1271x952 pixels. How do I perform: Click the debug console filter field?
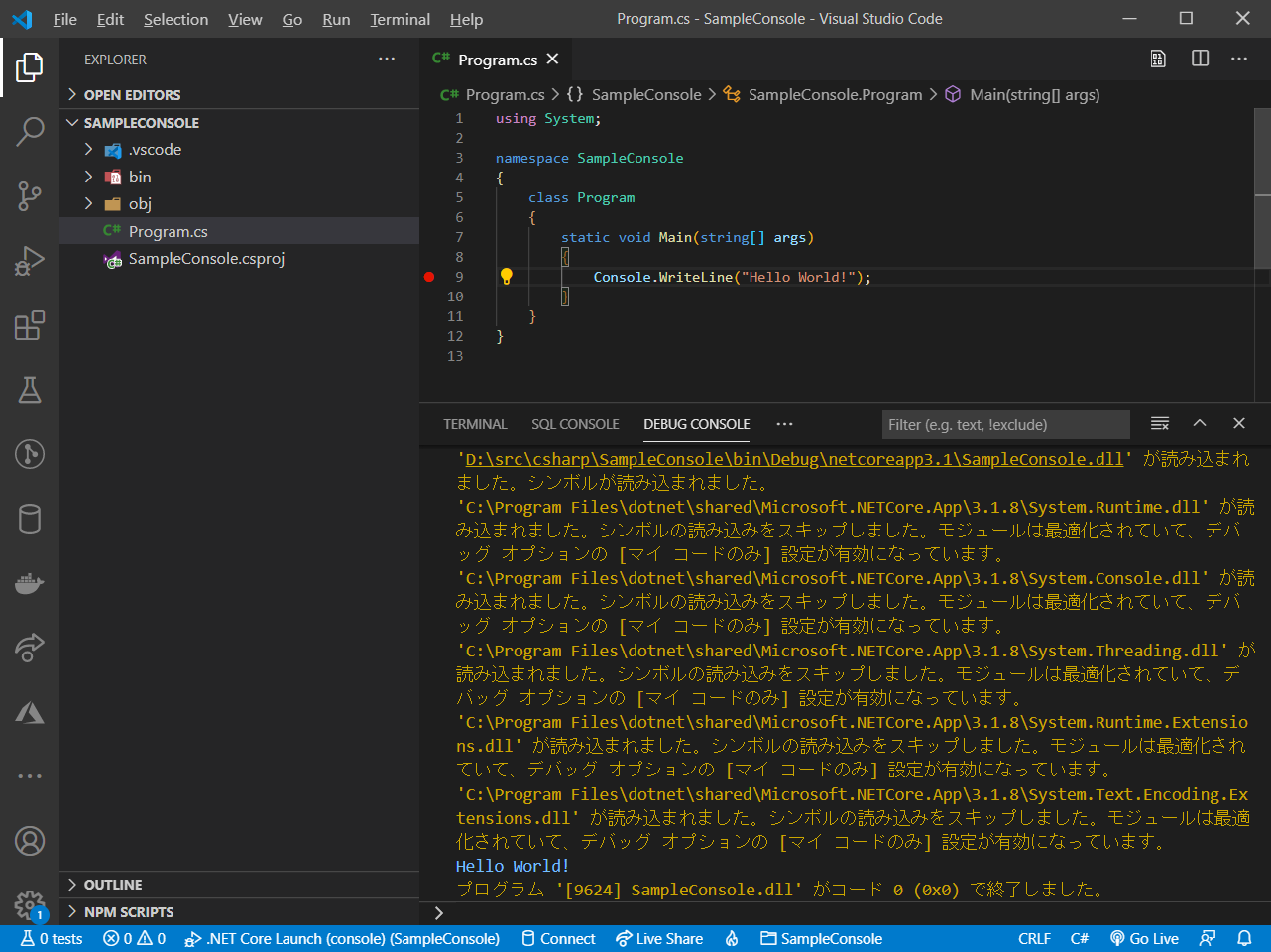pos(1005,424)
